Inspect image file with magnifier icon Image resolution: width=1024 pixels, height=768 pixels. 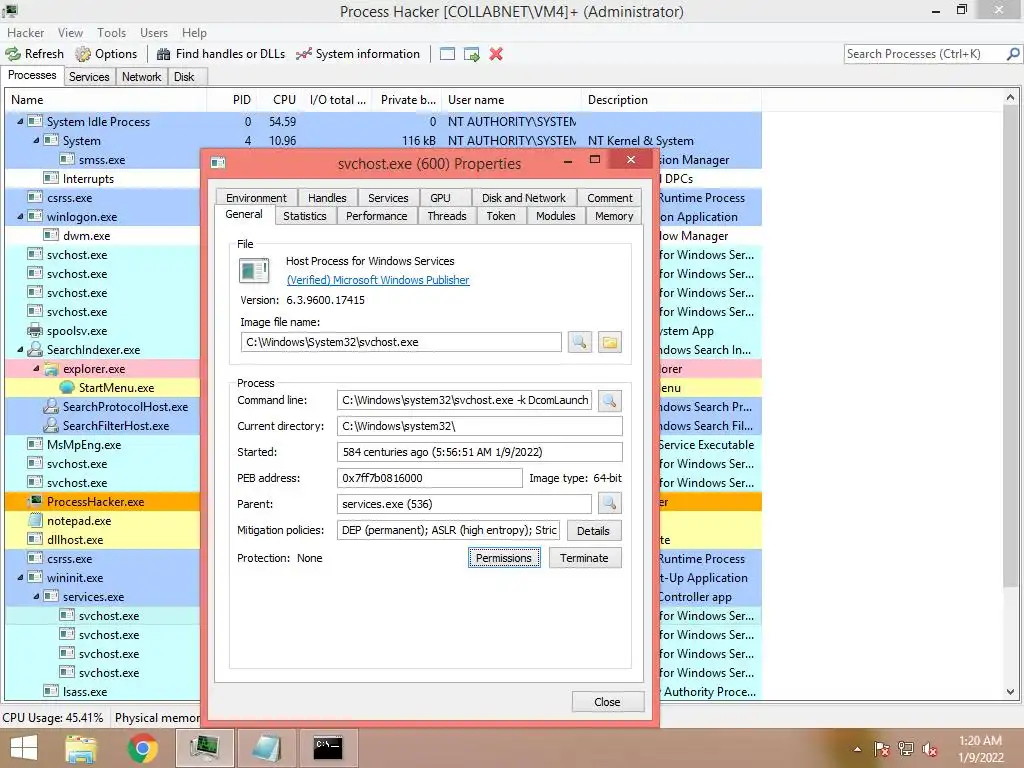[579, 342]
